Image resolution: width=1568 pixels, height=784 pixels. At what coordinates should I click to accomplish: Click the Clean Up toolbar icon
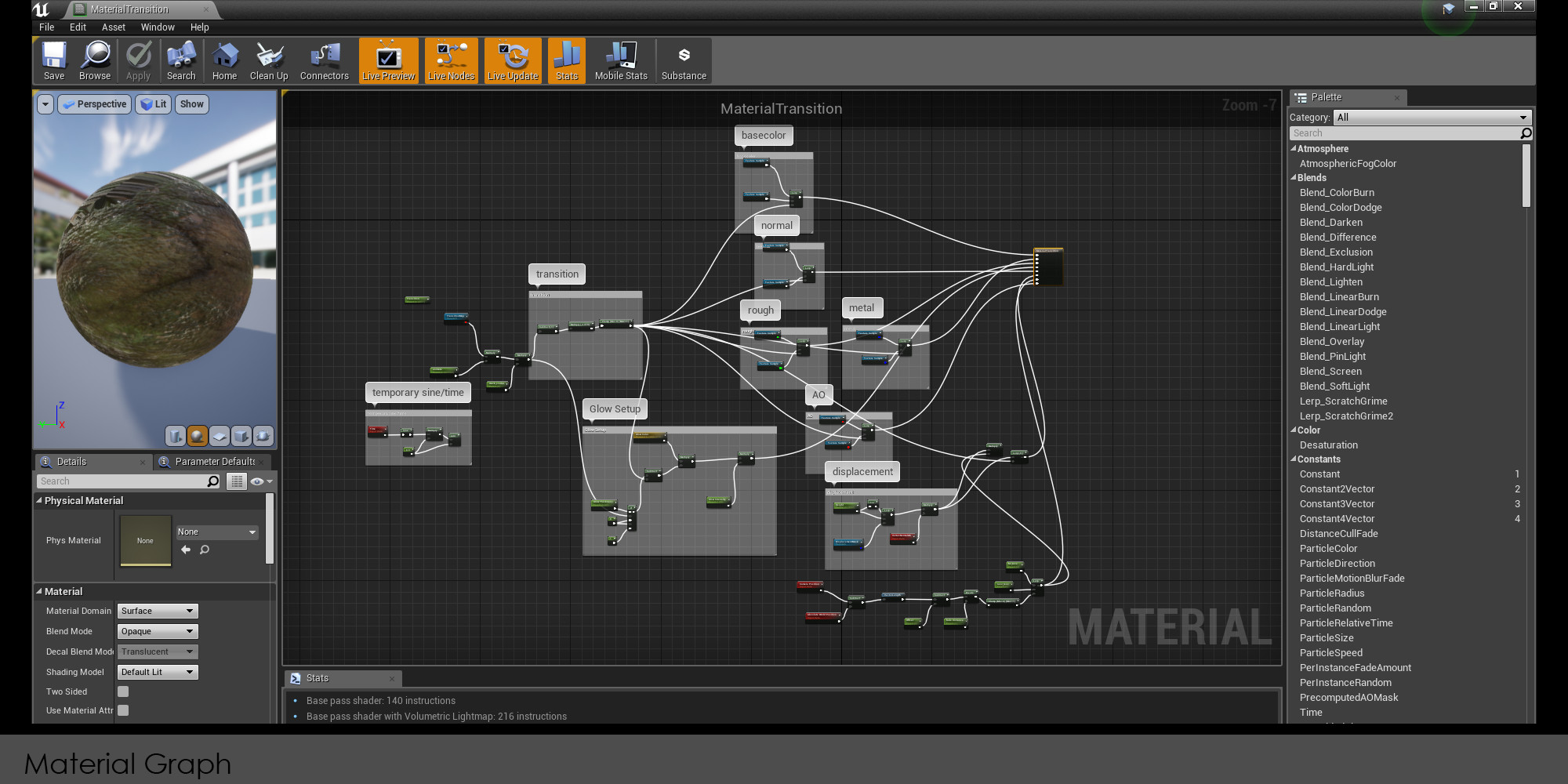click(269, 60)
